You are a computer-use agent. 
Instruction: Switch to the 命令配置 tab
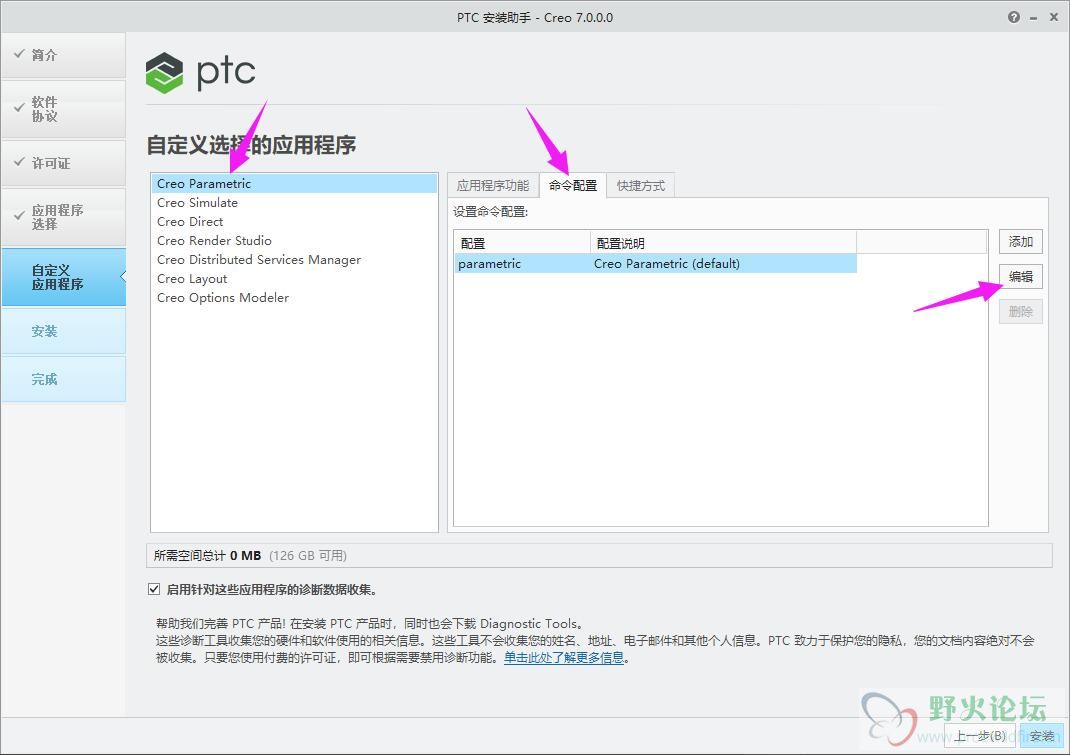pos(573,186)
